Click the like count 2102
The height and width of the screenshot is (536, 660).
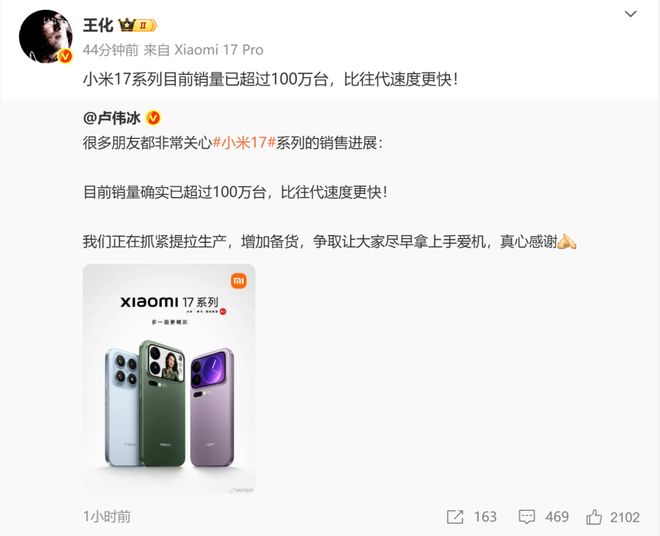(x=625, y=517)
